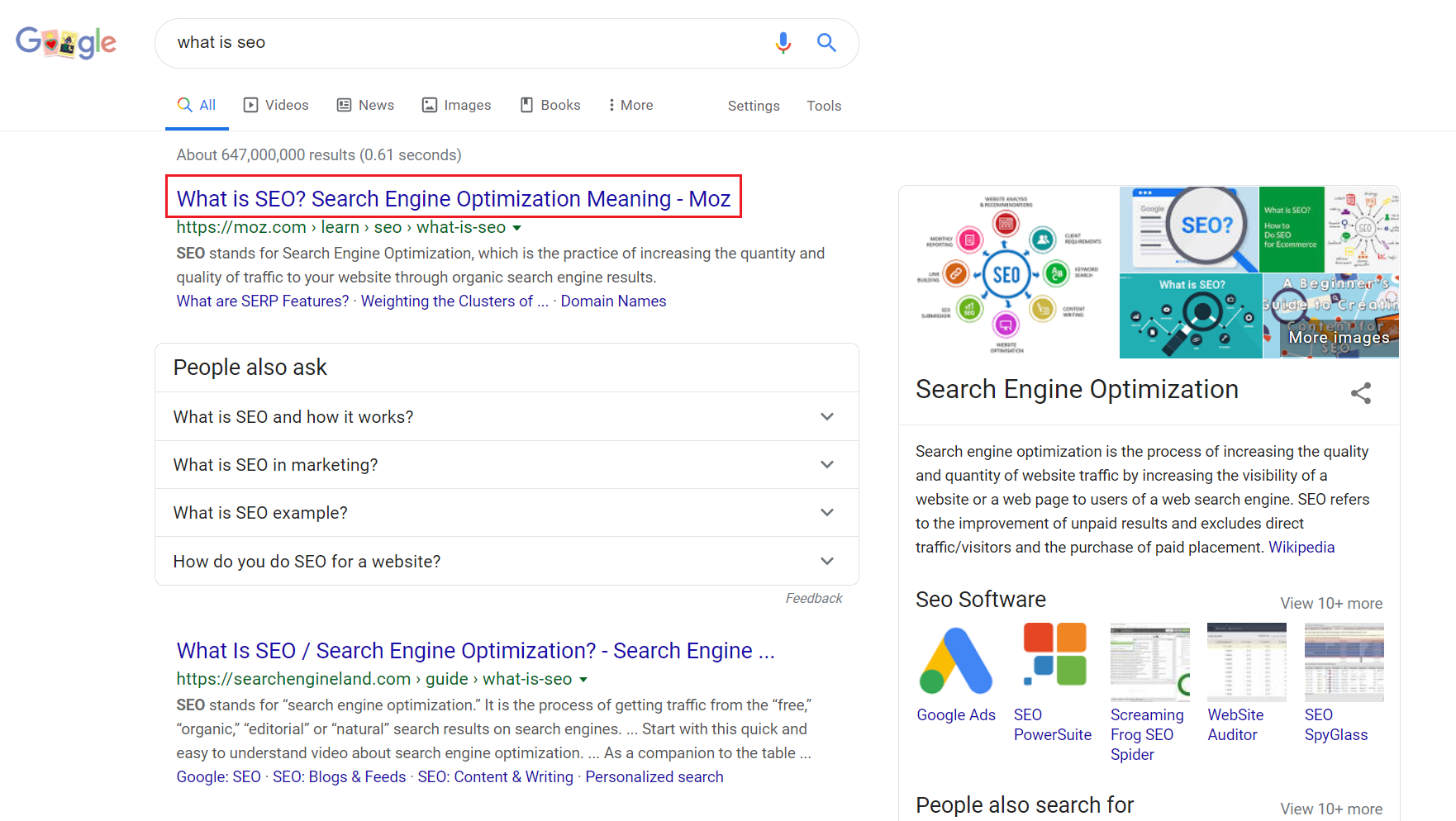Switch to the Books tab
This screenshot has width=1456, height=821.
(x=550, y=105)
